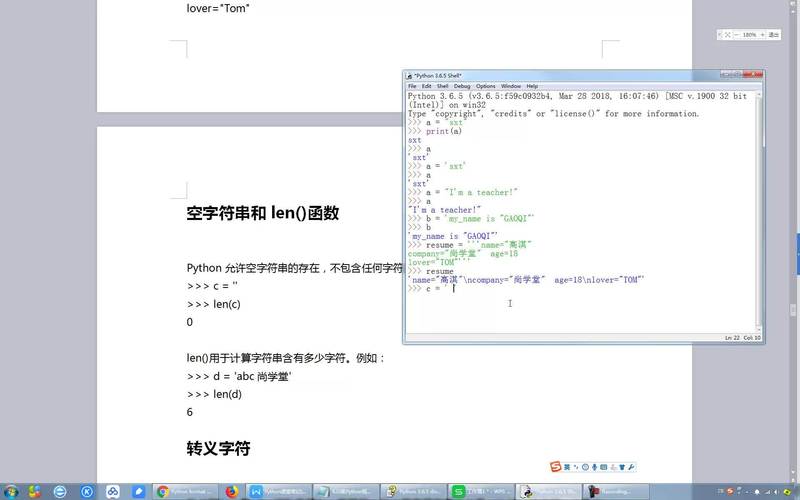Click the heading '空字符串和 len()函数'
The height and width of the screenshot is (500, 800).
(263, 213)
